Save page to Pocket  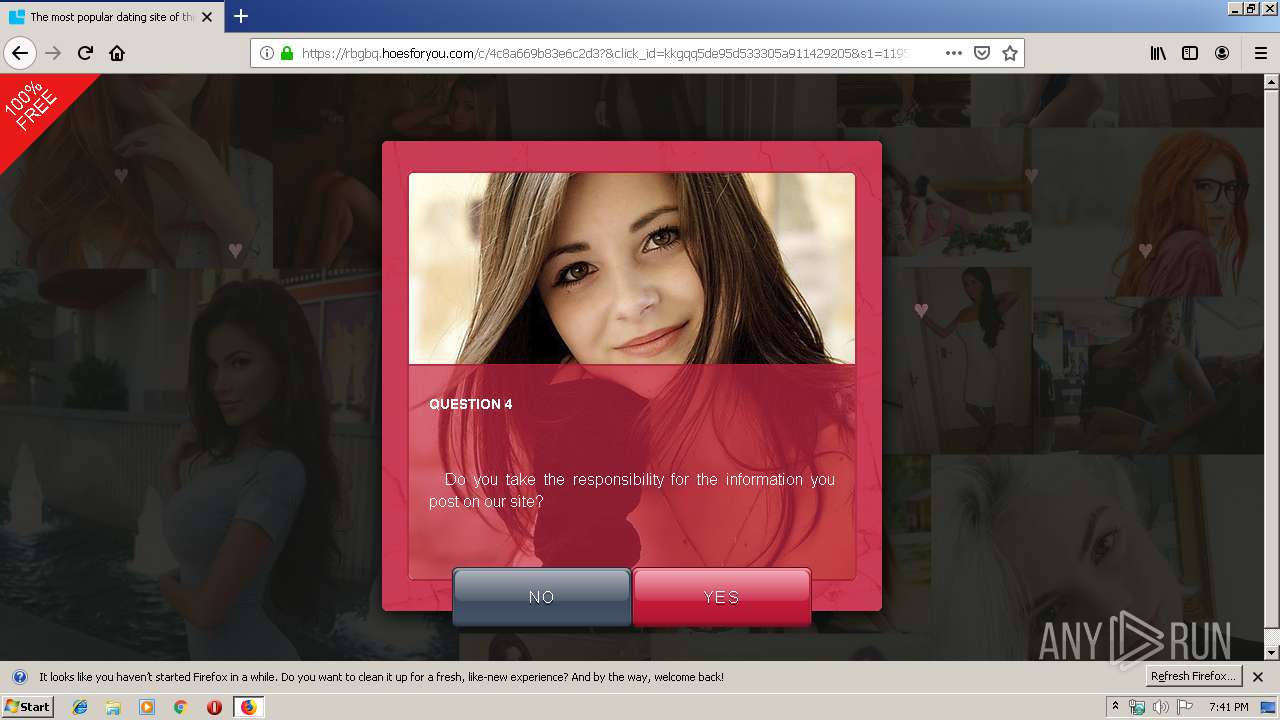(982, 53)
